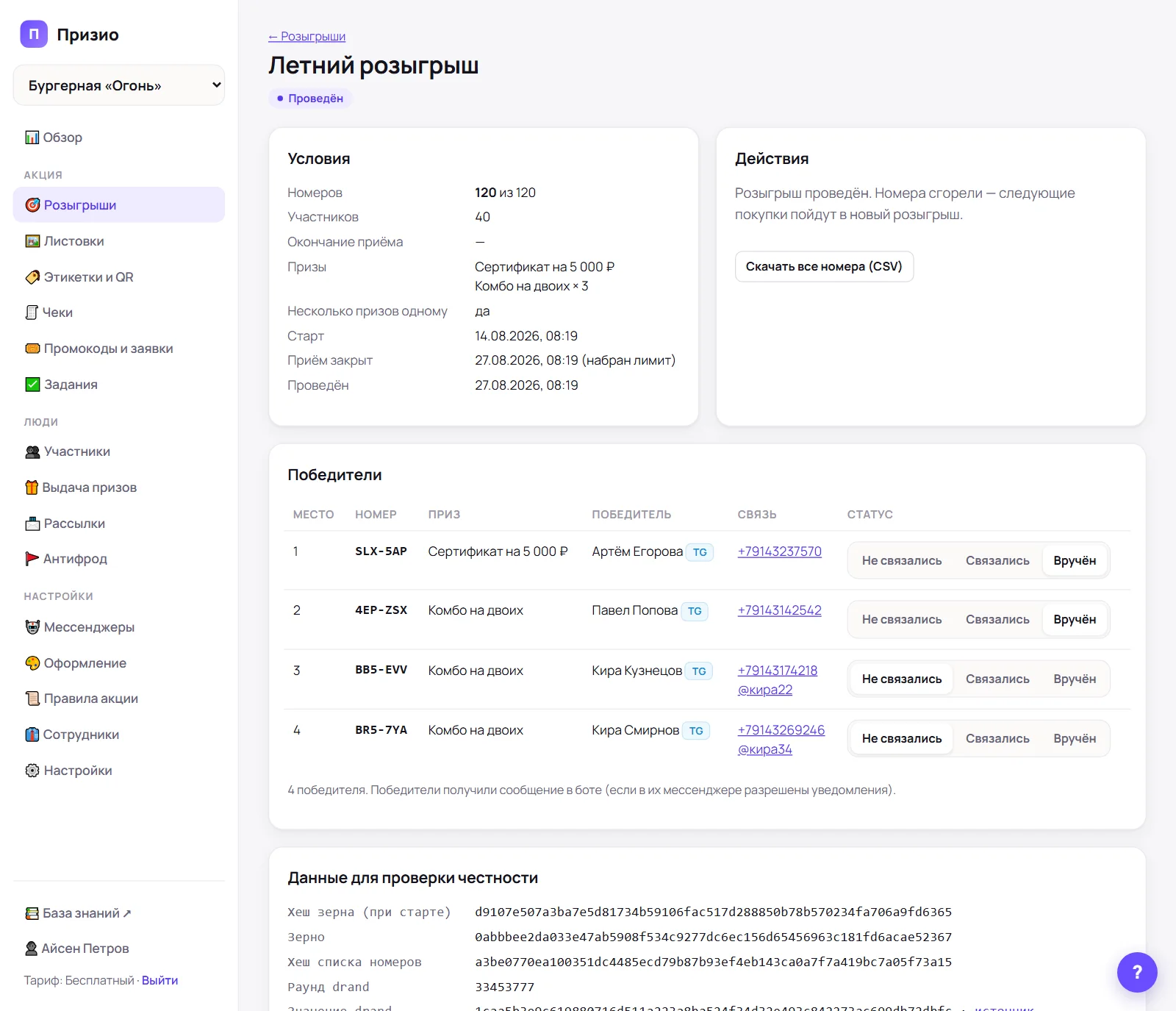
Task: Set BB5-EVV status to Связались
Action: [997, 679]
